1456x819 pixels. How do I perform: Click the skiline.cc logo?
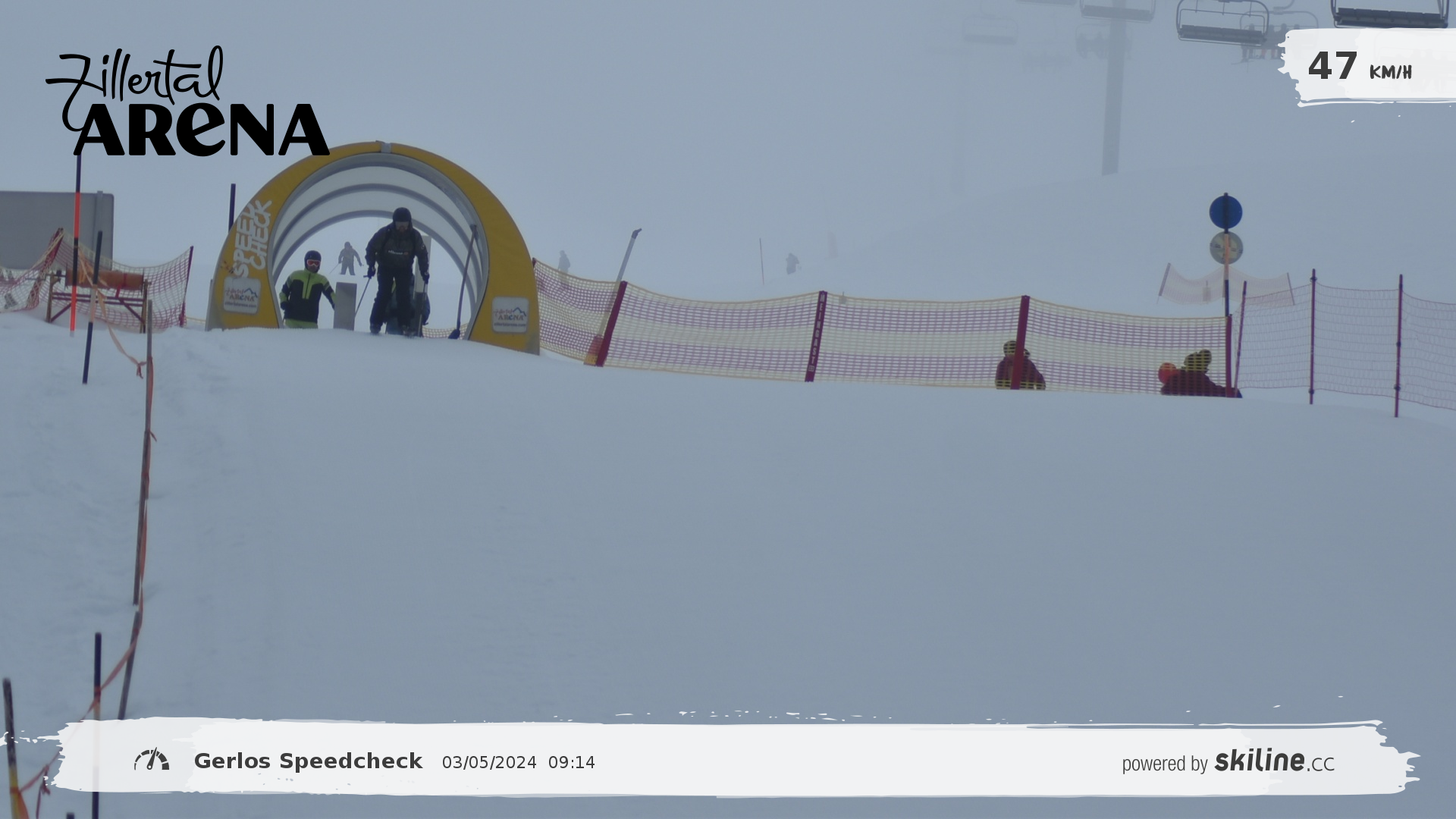coord(1274,761)
